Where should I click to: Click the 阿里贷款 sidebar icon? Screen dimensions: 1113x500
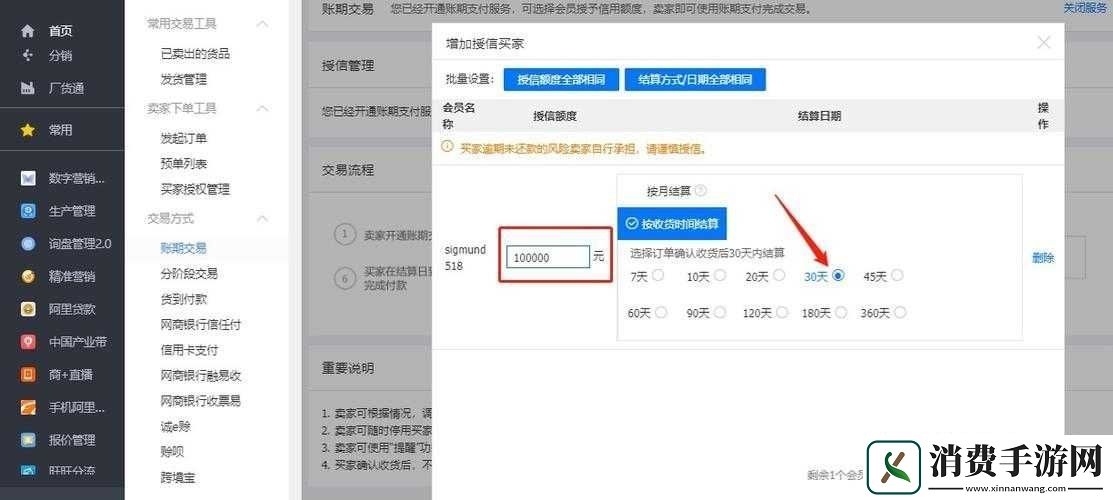[x=28, y=309]
